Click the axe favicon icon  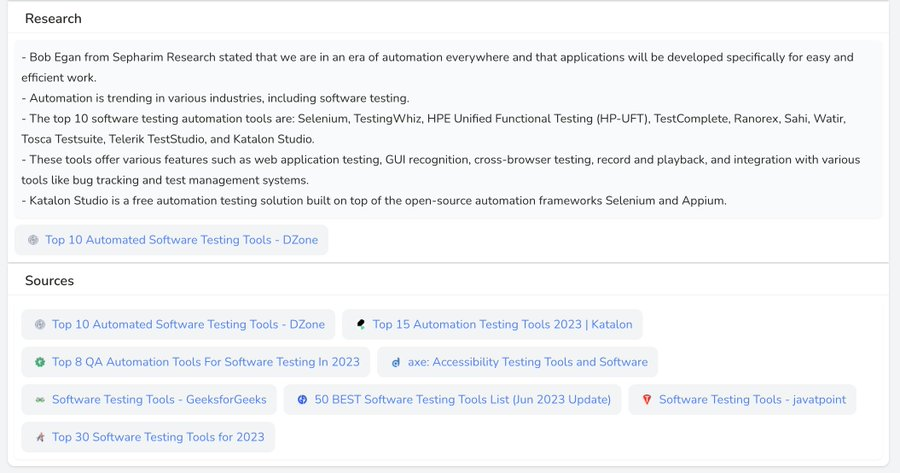395,362
